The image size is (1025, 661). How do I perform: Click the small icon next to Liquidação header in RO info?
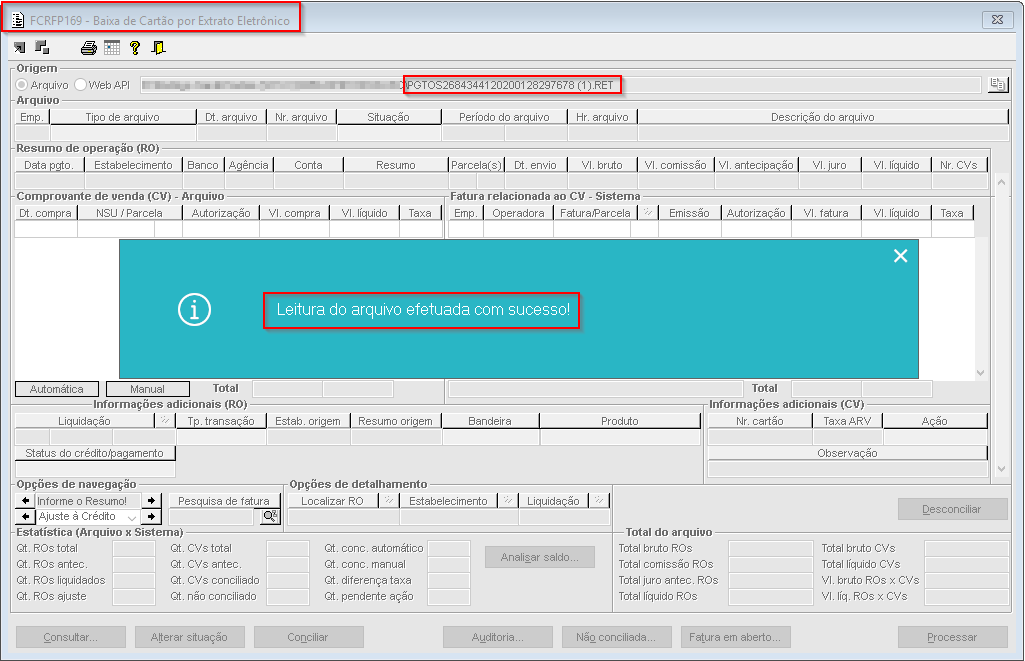(x=165, y=420)
